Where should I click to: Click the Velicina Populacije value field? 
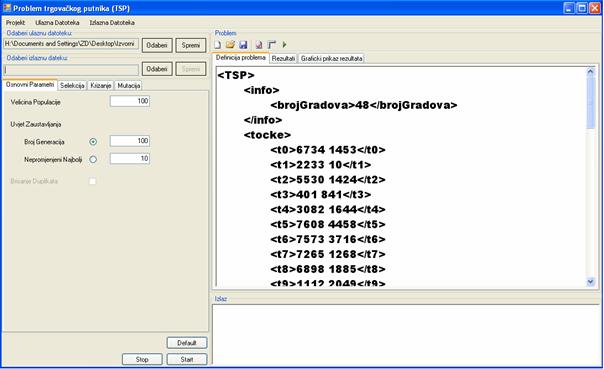point(130,101)
